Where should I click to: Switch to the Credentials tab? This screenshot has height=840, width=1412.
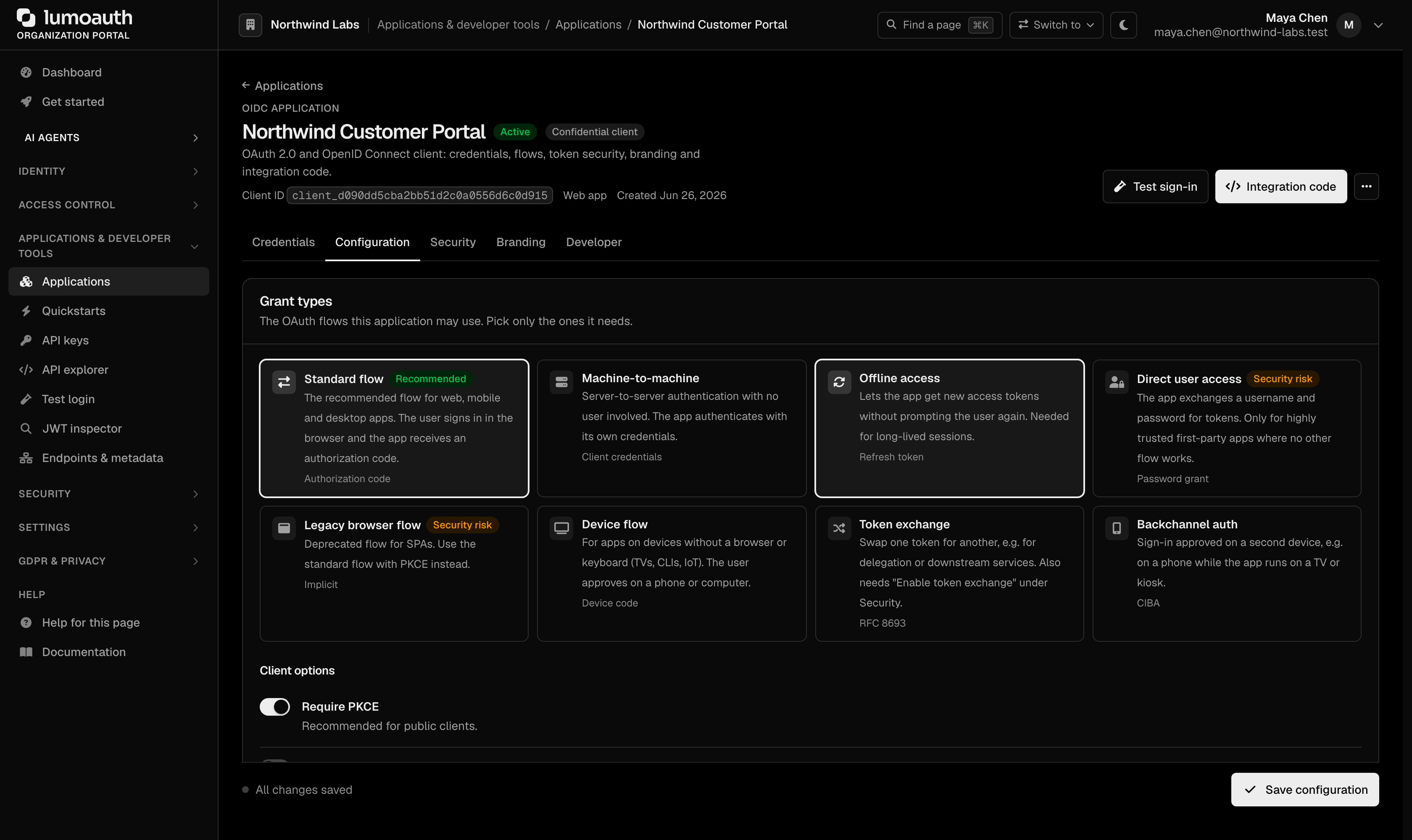coord(283,242)
